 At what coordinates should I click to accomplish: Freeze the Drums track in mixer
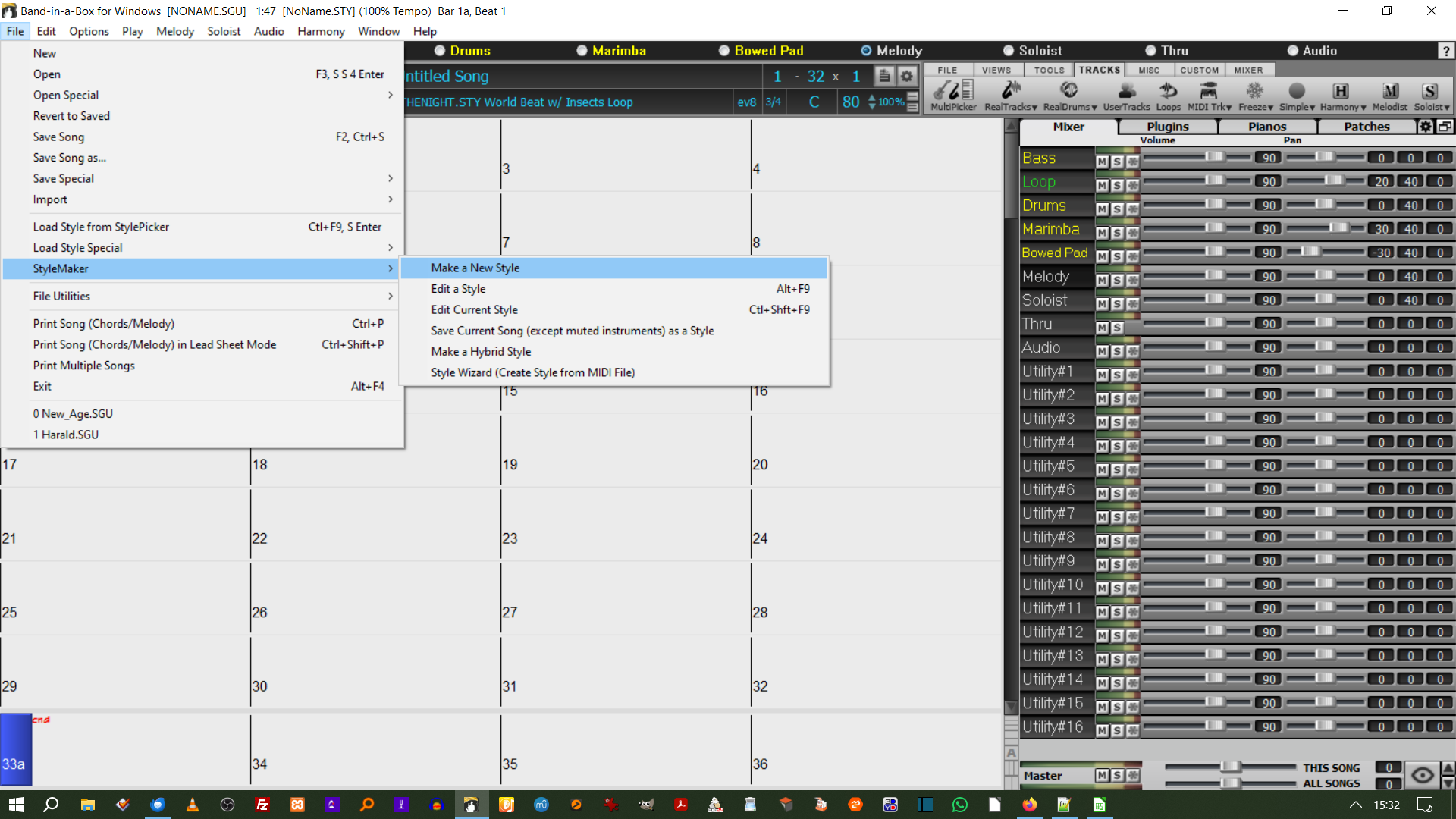(x=1132, y=209)
